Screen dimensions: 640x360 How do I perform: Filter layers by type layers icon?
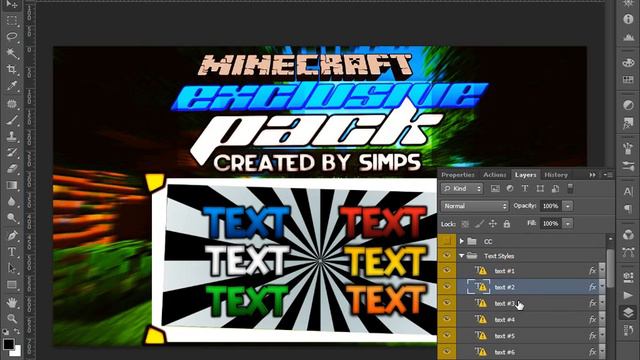tap(525, 189)
